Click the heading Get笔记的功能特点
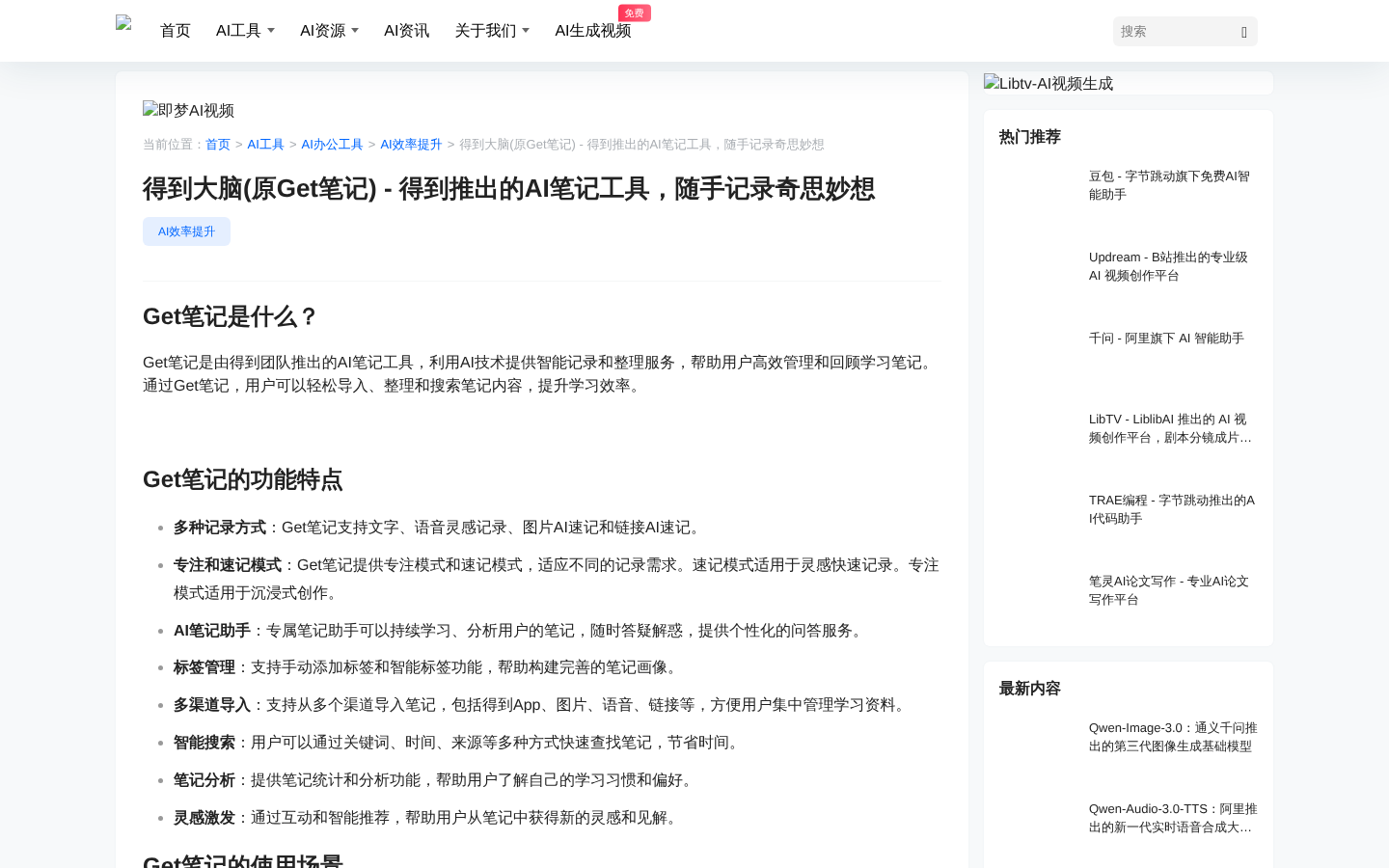1389x868 pixels. pyautogui.click(x=243, y=479)
